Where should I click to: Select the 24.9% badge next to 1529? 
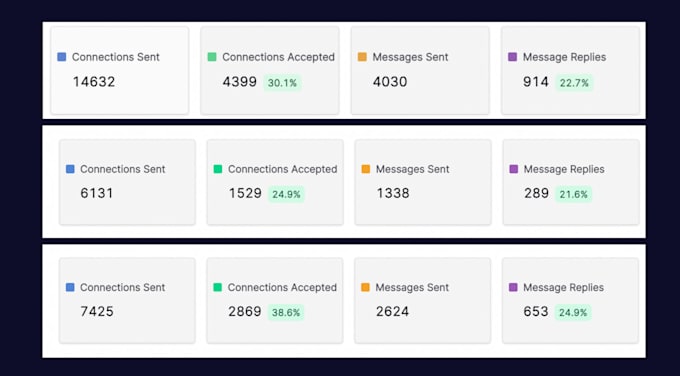pyautogui.click(x=286, y=194)
